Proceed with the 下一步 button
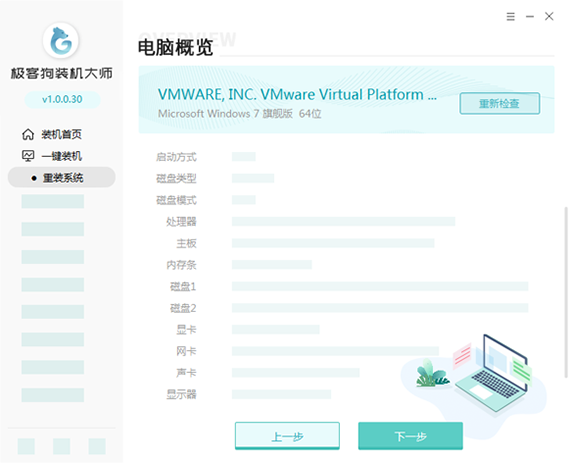Viewport: 570px width, 463px height. point(410,436)
